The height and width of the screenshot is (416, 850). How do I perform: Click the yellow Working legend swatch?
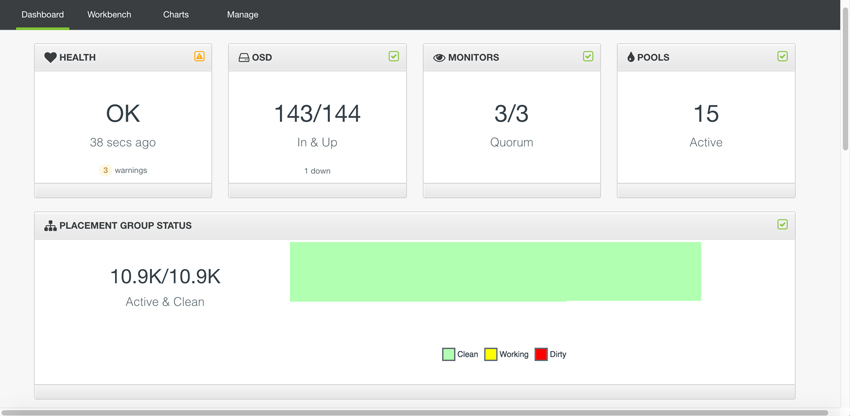pos(491,355)
